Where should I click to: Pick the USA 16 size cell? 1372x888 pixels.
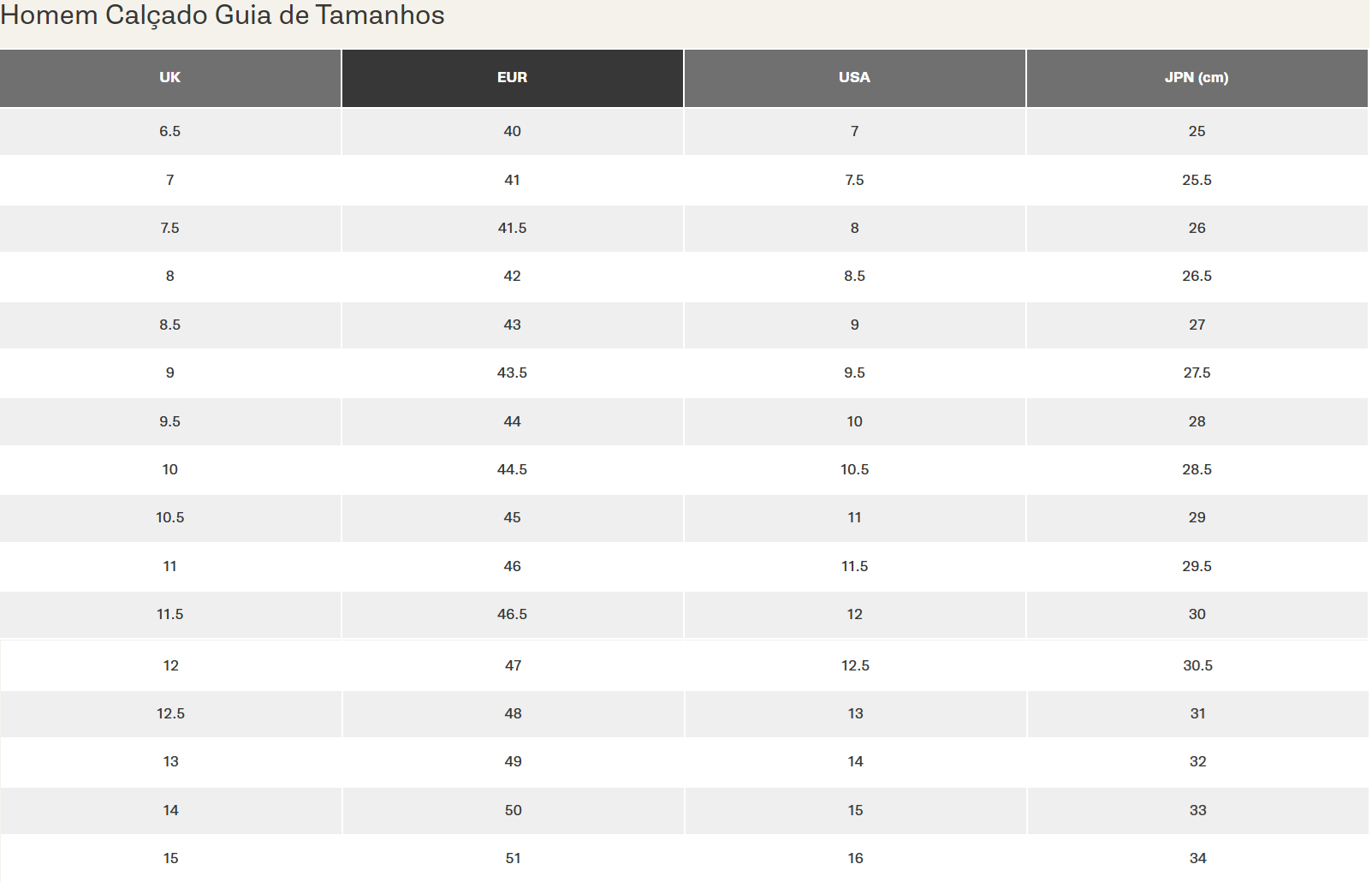(x=855, y=858)
